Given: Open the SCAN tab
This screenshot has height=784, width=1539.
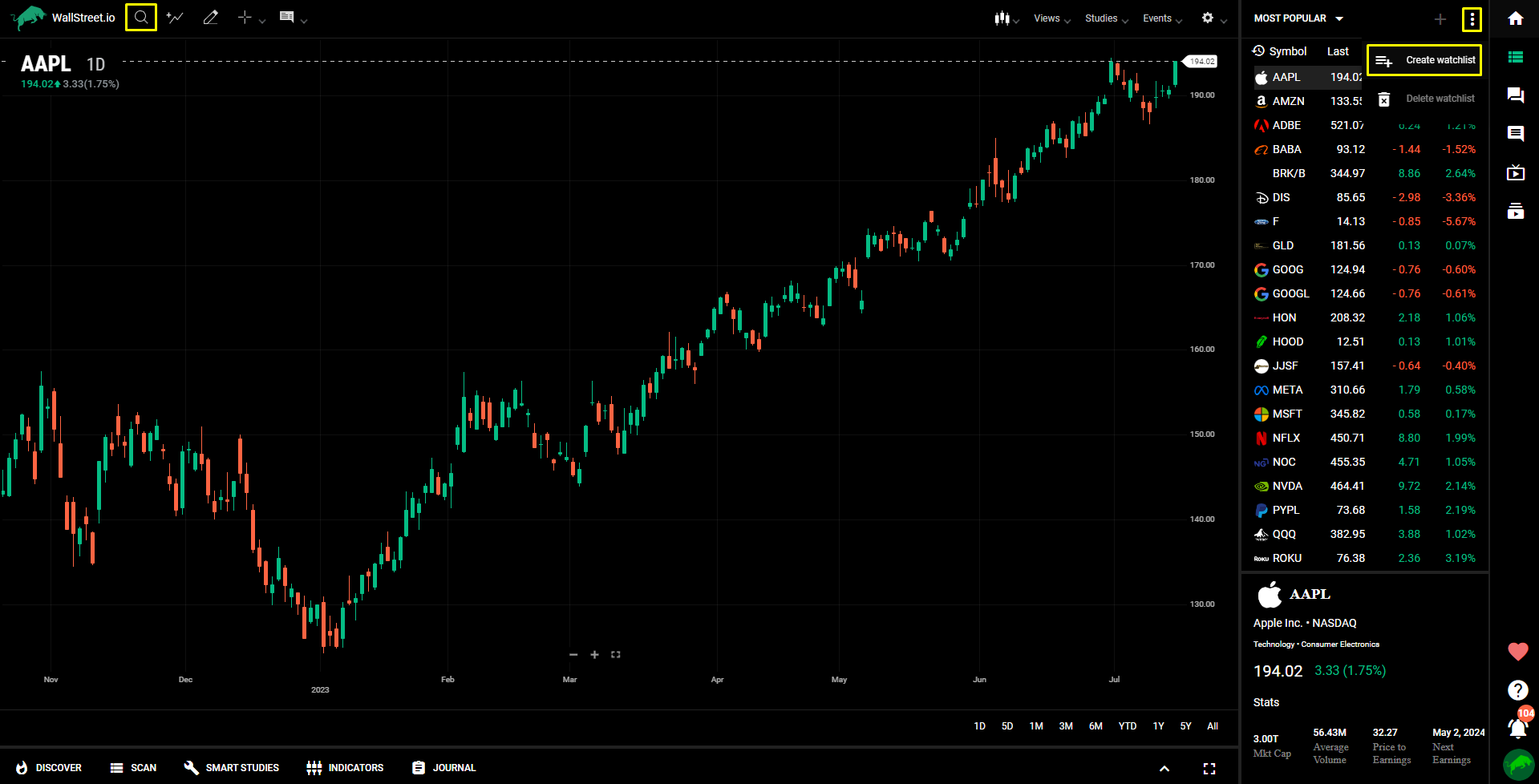Looking at the screenshot, I should 133,768.
